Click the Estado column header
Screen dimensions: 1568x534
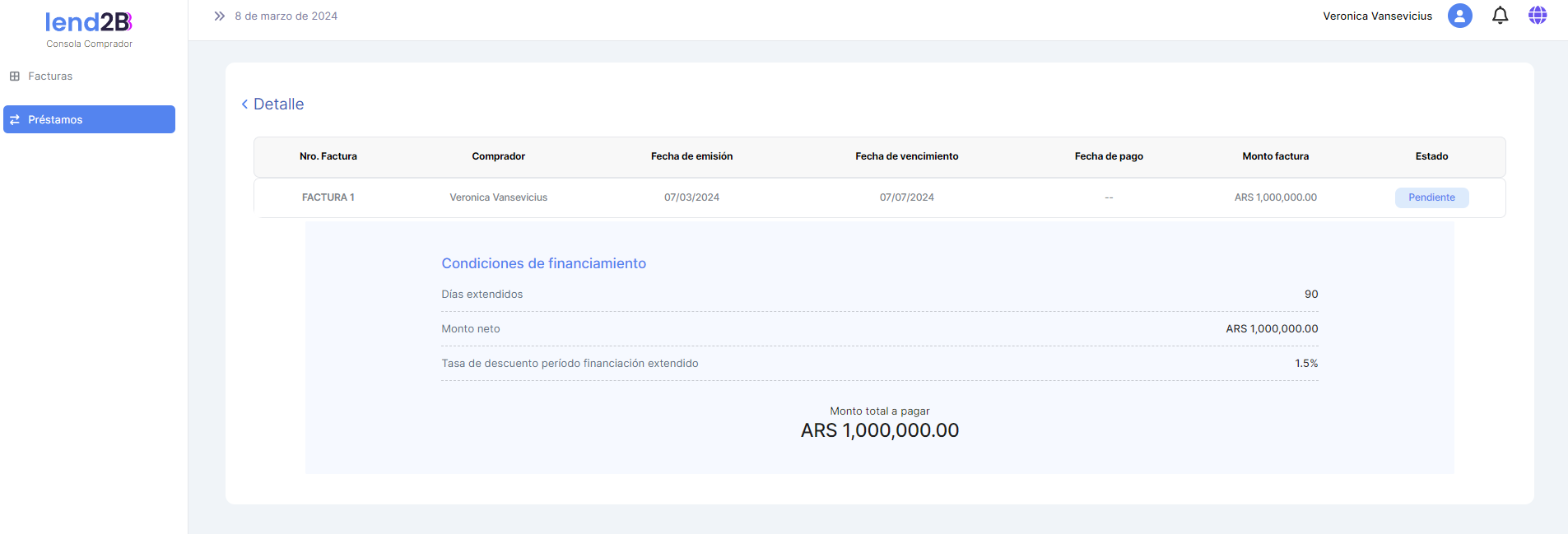(1431, 156)
